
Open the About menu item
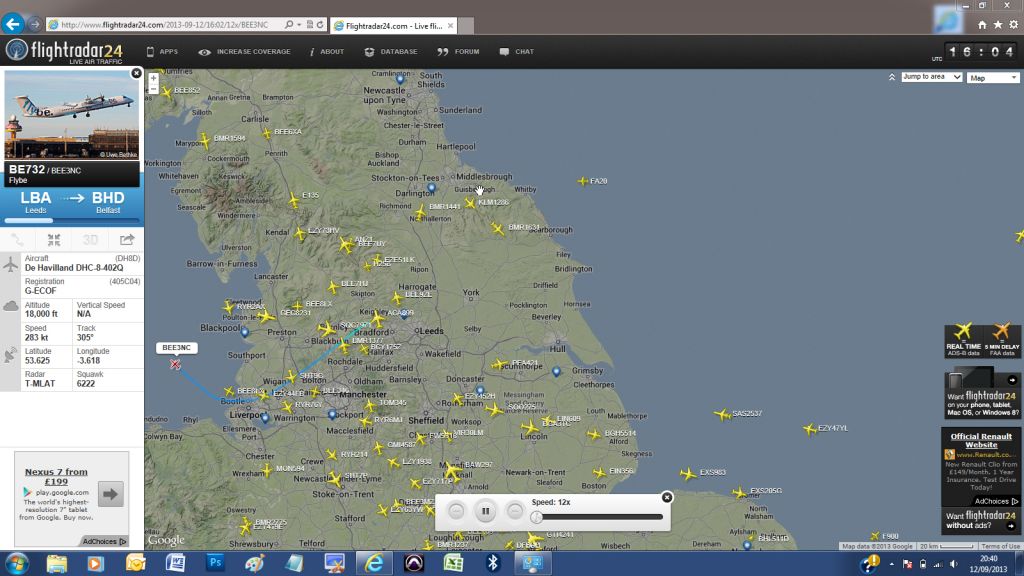tap(327, 52)
